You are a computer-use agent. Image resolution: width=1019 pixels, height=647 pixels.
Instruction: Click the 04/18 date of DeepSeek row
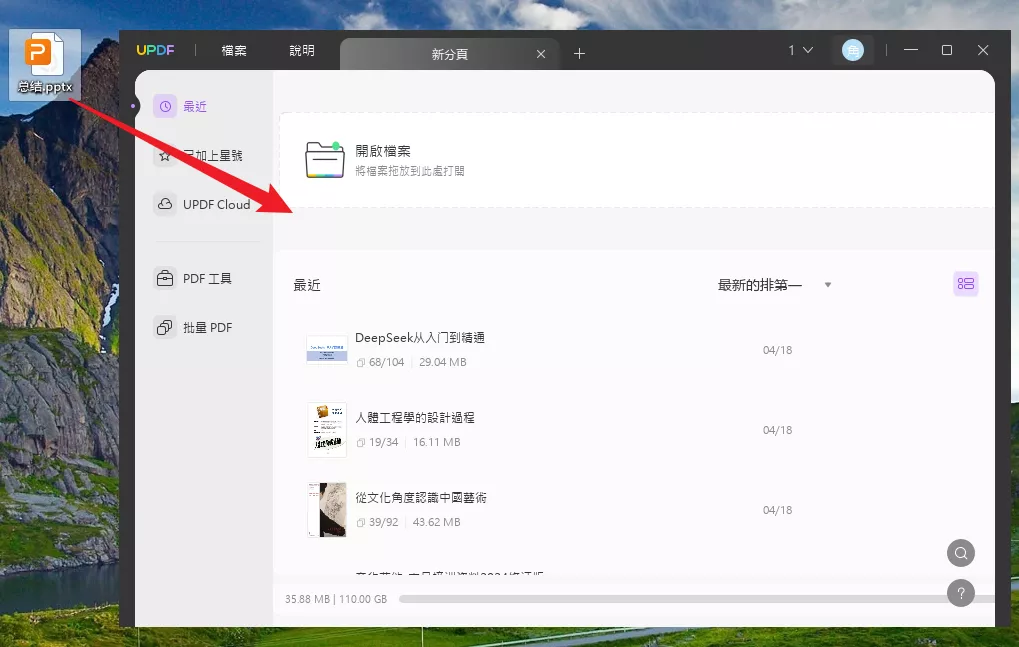777,350
